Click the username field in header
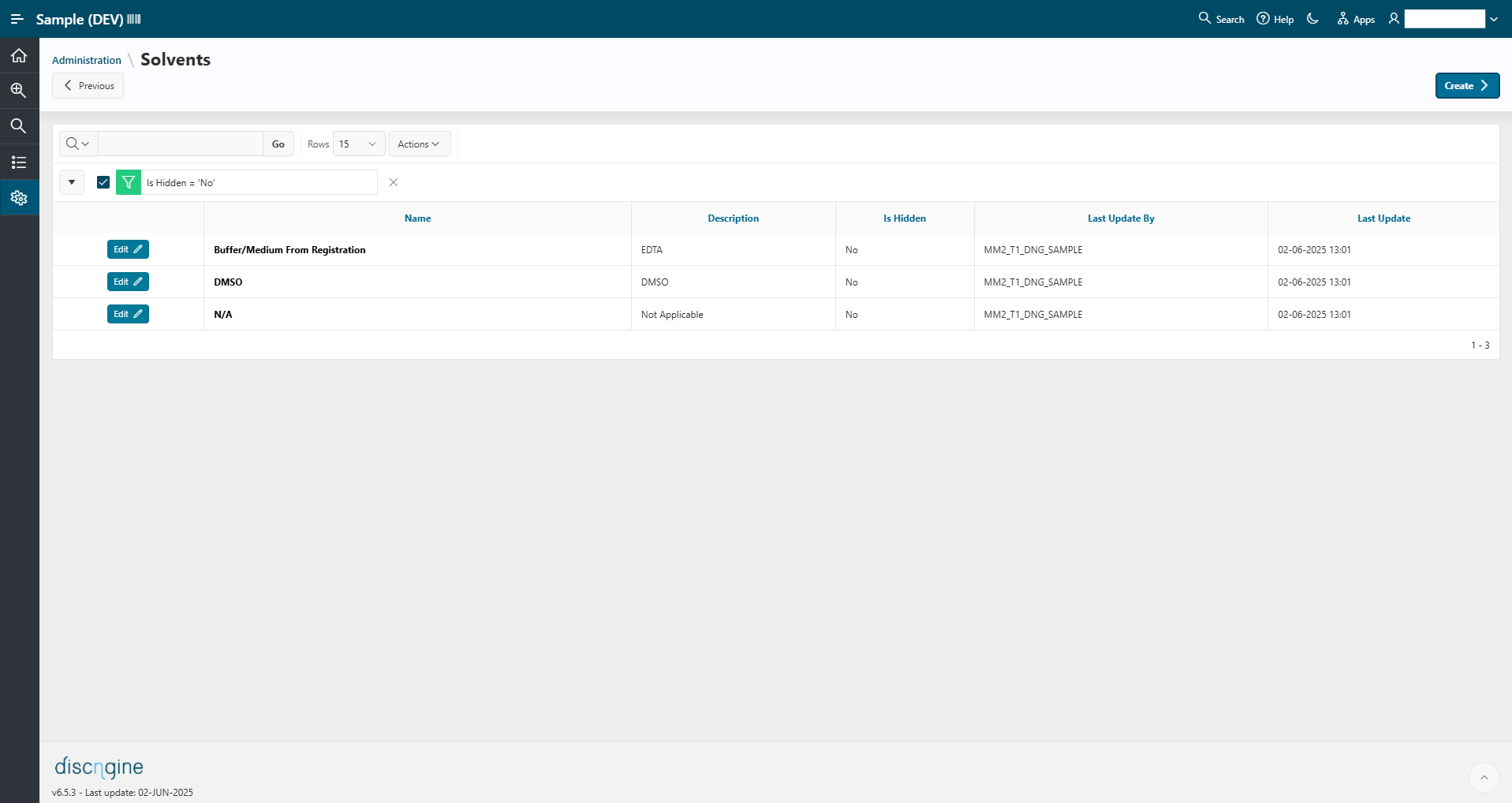Viewport: 1512px width, 803px height. 1444,19
